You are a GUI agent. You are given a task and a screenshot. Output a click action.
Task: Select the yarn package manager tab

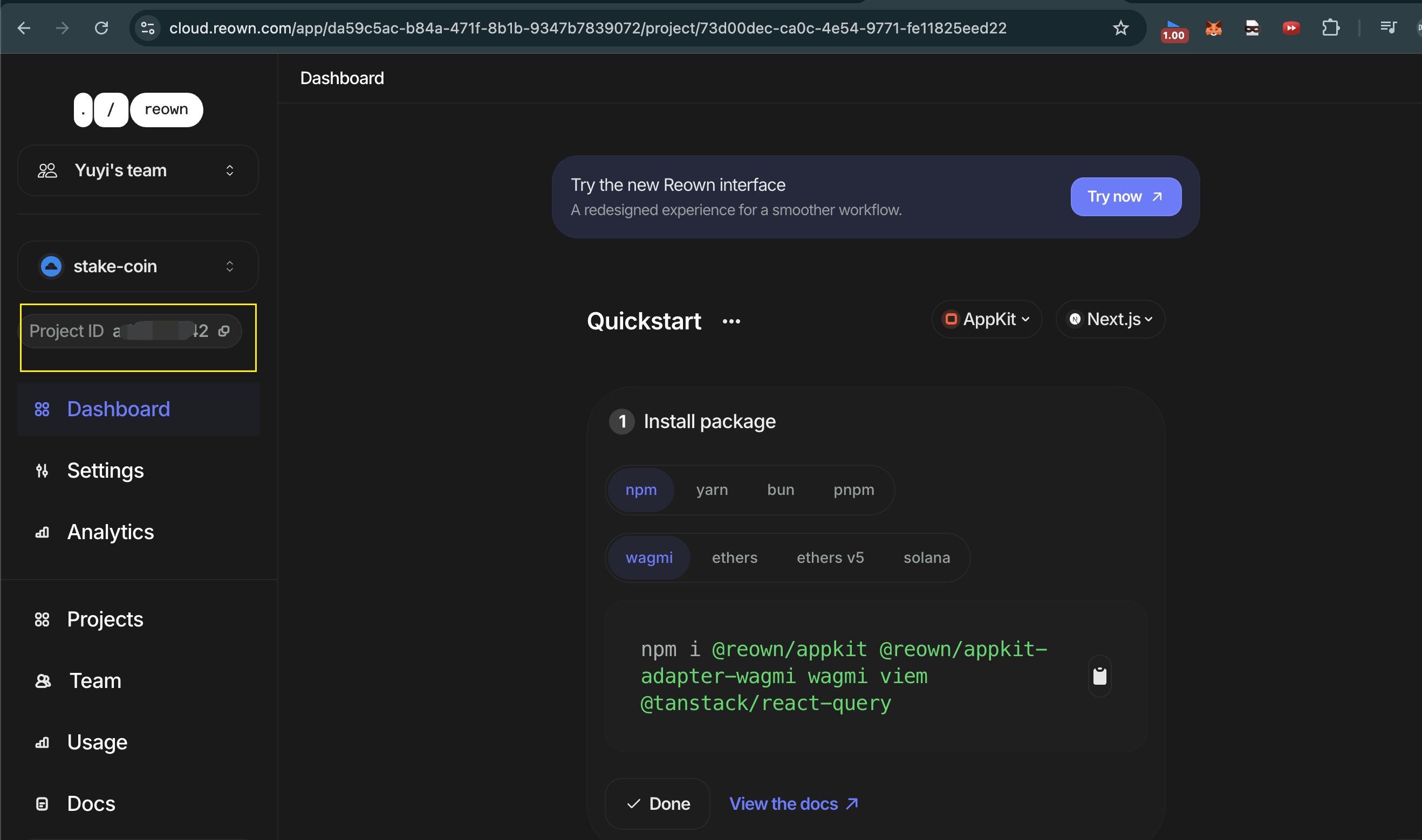[x=712, y=490]
